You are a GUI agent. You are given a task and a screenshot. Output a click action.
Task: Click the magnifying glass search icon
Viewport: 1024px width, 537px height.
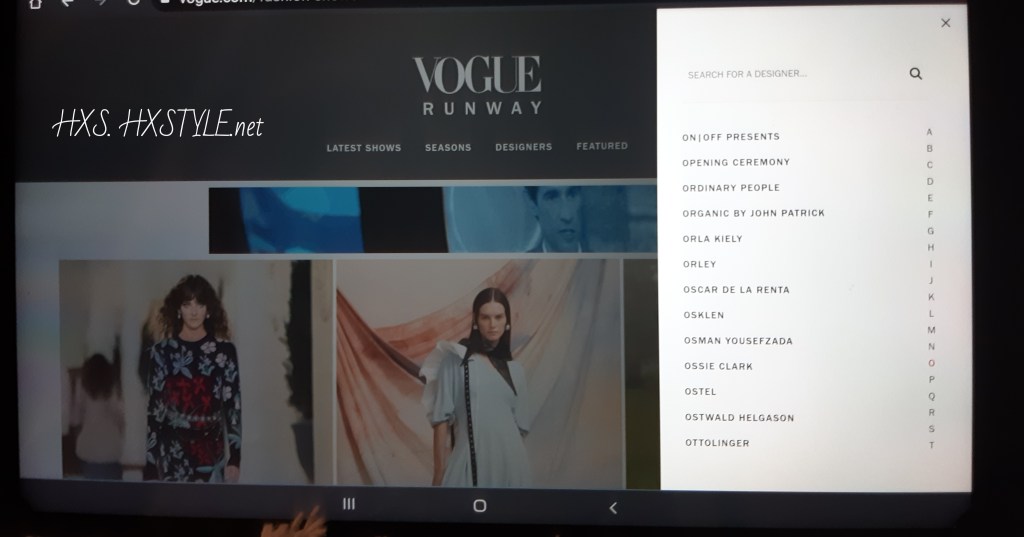(x=915, y=74)
